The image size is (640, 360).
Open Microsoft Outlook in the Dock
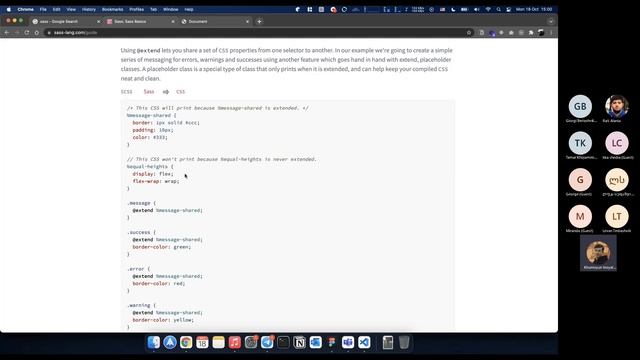click(x=316, y=342)
